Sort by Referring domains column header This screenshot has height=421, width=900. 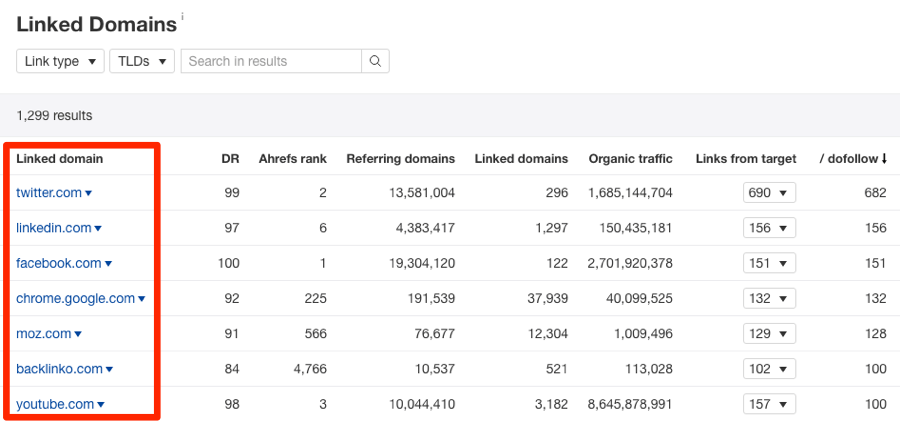tap(401, 159)
